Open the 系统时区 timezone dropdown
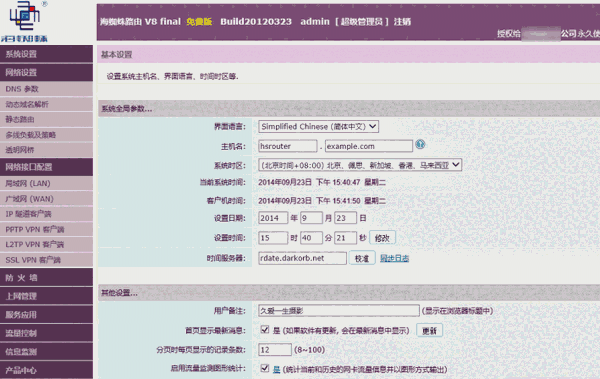Screen dimensions: 600x379 360,165
